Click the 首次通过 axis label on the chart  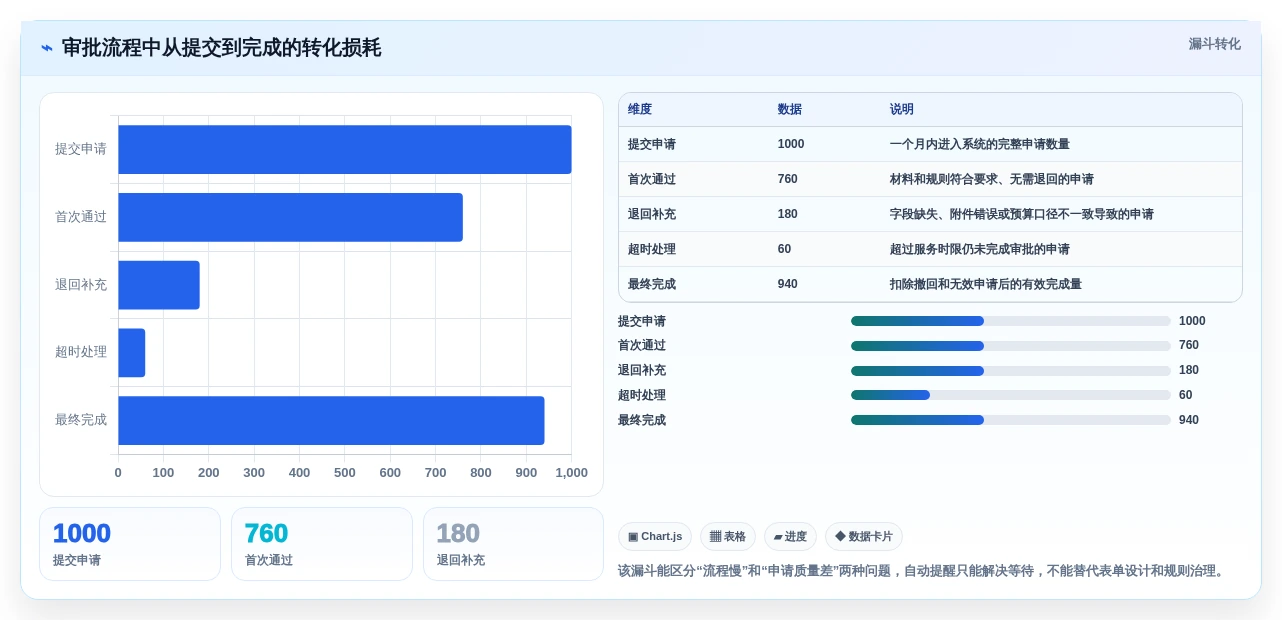click(81, 217)
